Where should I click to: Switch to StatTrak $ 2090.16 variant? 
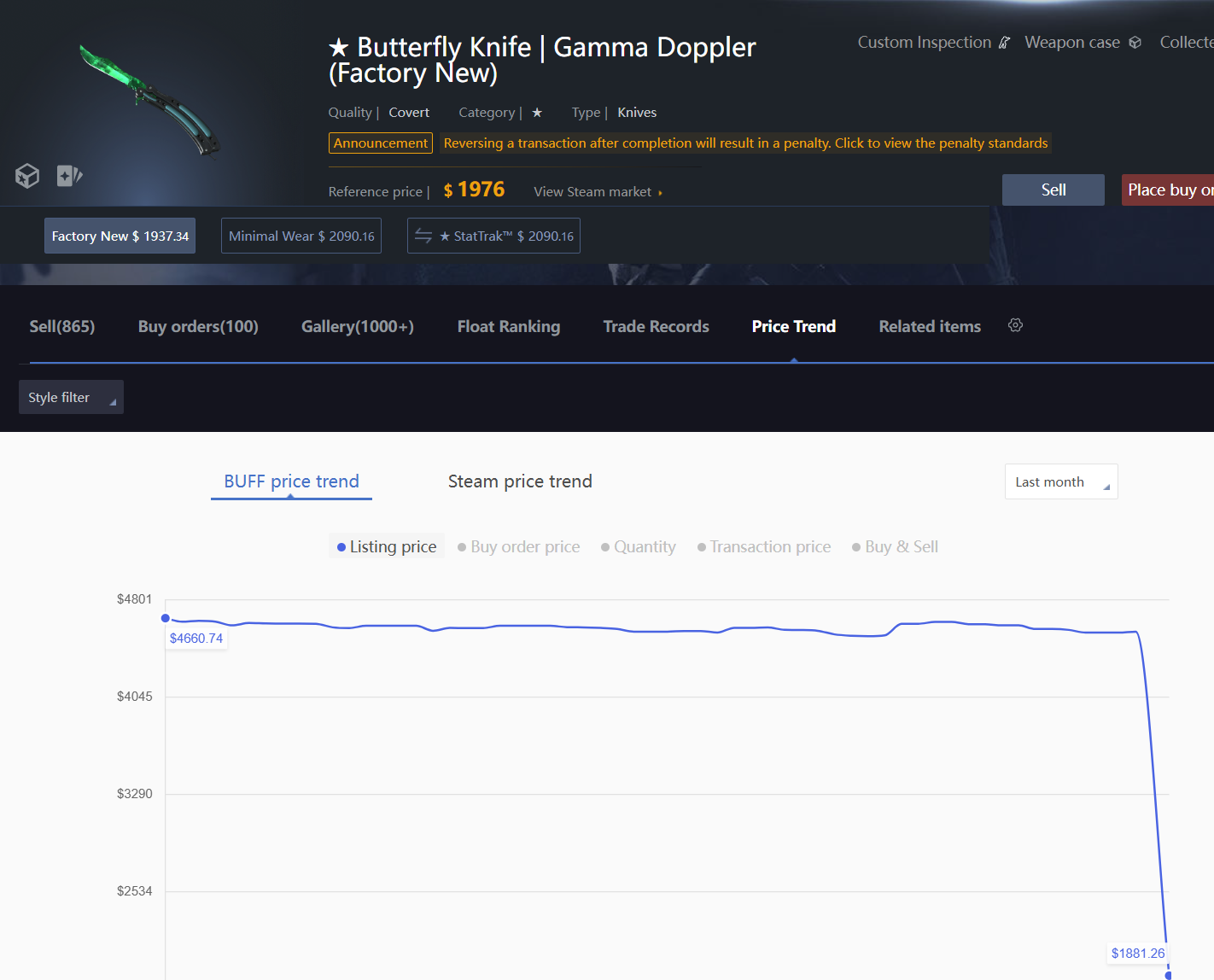[x=493, y=236]
